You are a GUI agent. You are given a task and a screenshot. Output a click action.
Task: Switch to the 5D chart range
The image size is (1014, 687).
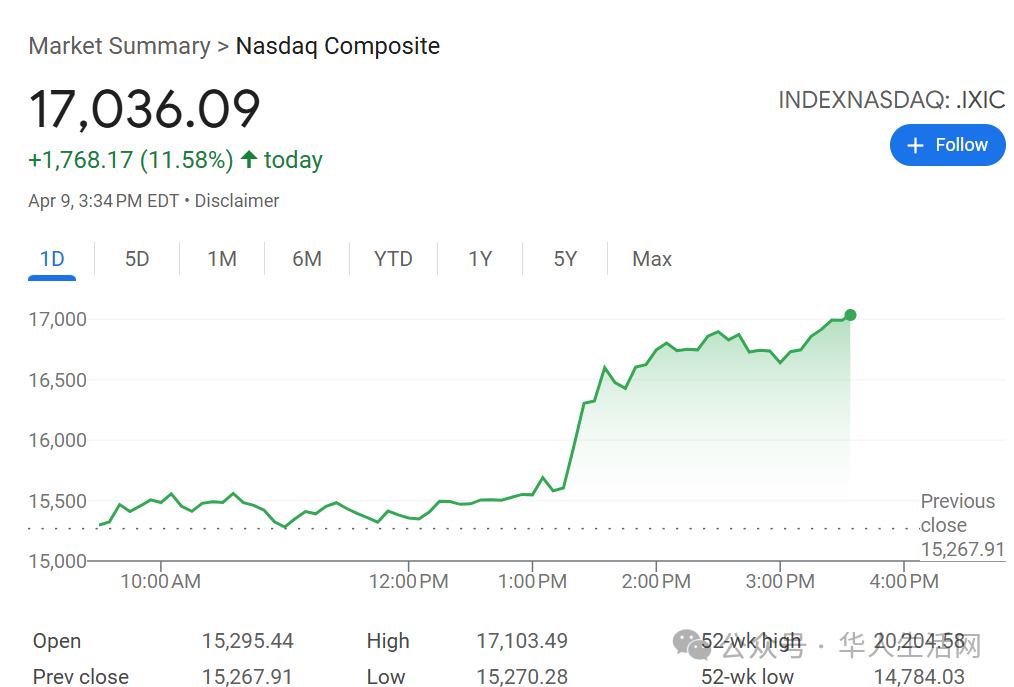137,259
